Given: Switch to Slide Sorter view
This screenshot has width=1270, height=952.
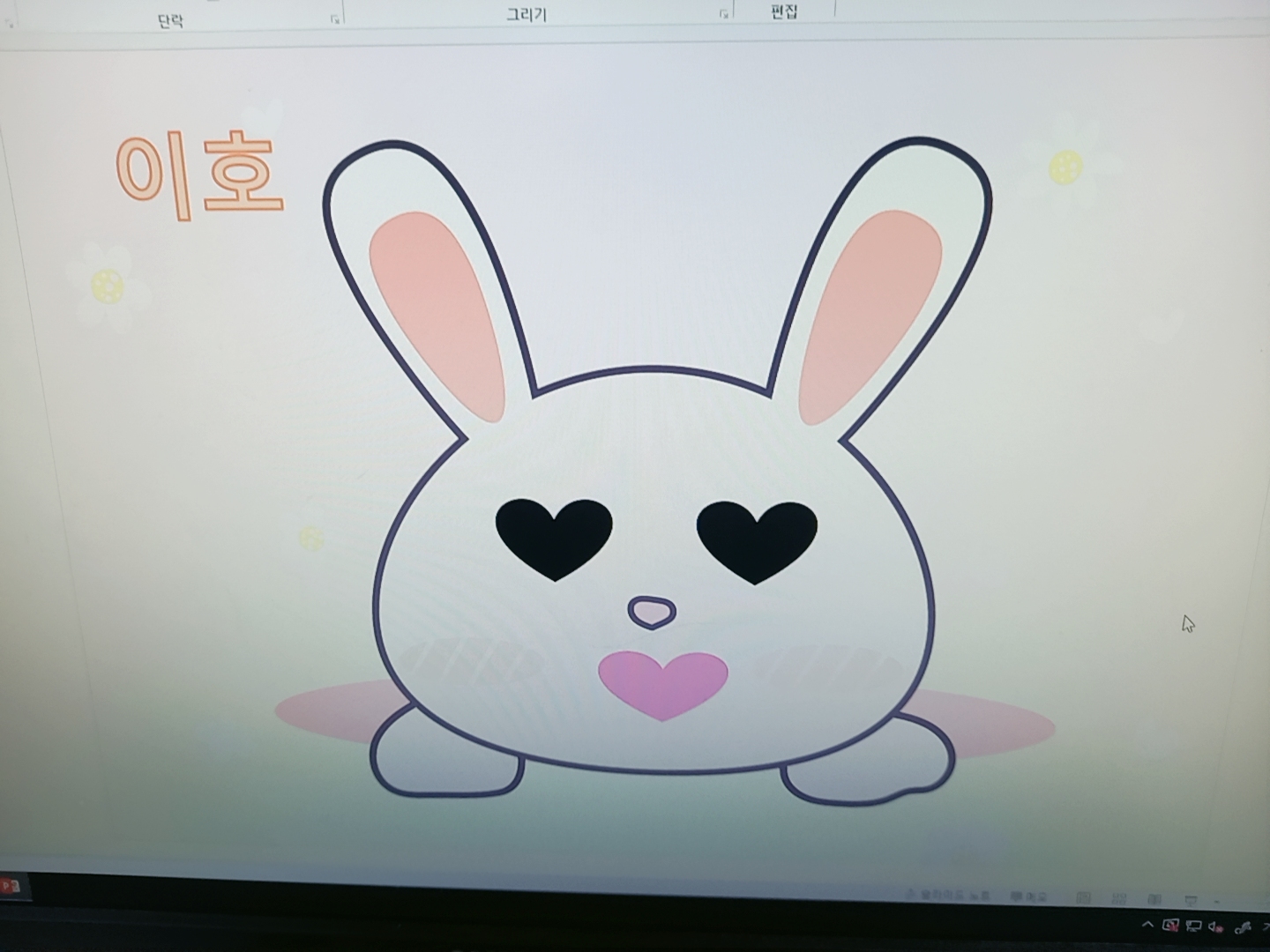Looking at the screenshot, I should pos(1118,898).
